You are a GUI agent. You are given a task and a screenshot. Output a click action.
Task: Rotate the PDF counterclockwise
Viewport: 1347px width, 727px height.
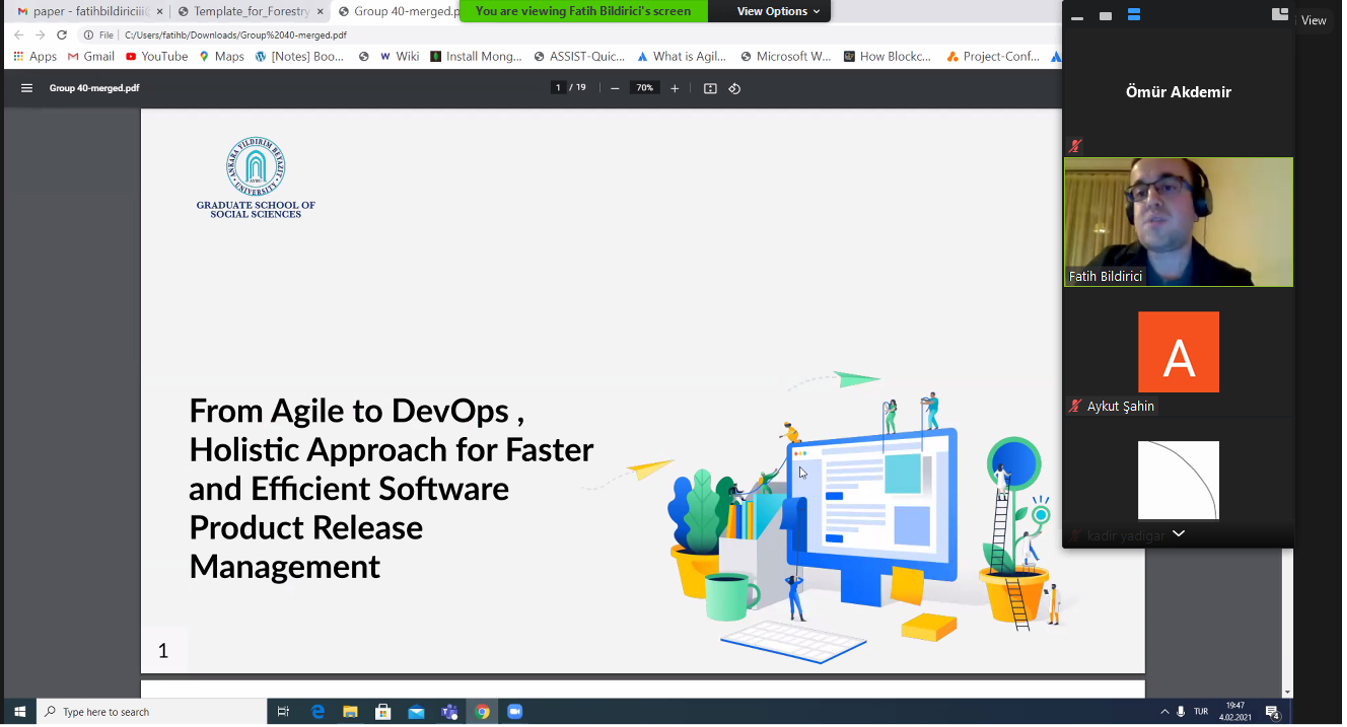pos(735,88)
